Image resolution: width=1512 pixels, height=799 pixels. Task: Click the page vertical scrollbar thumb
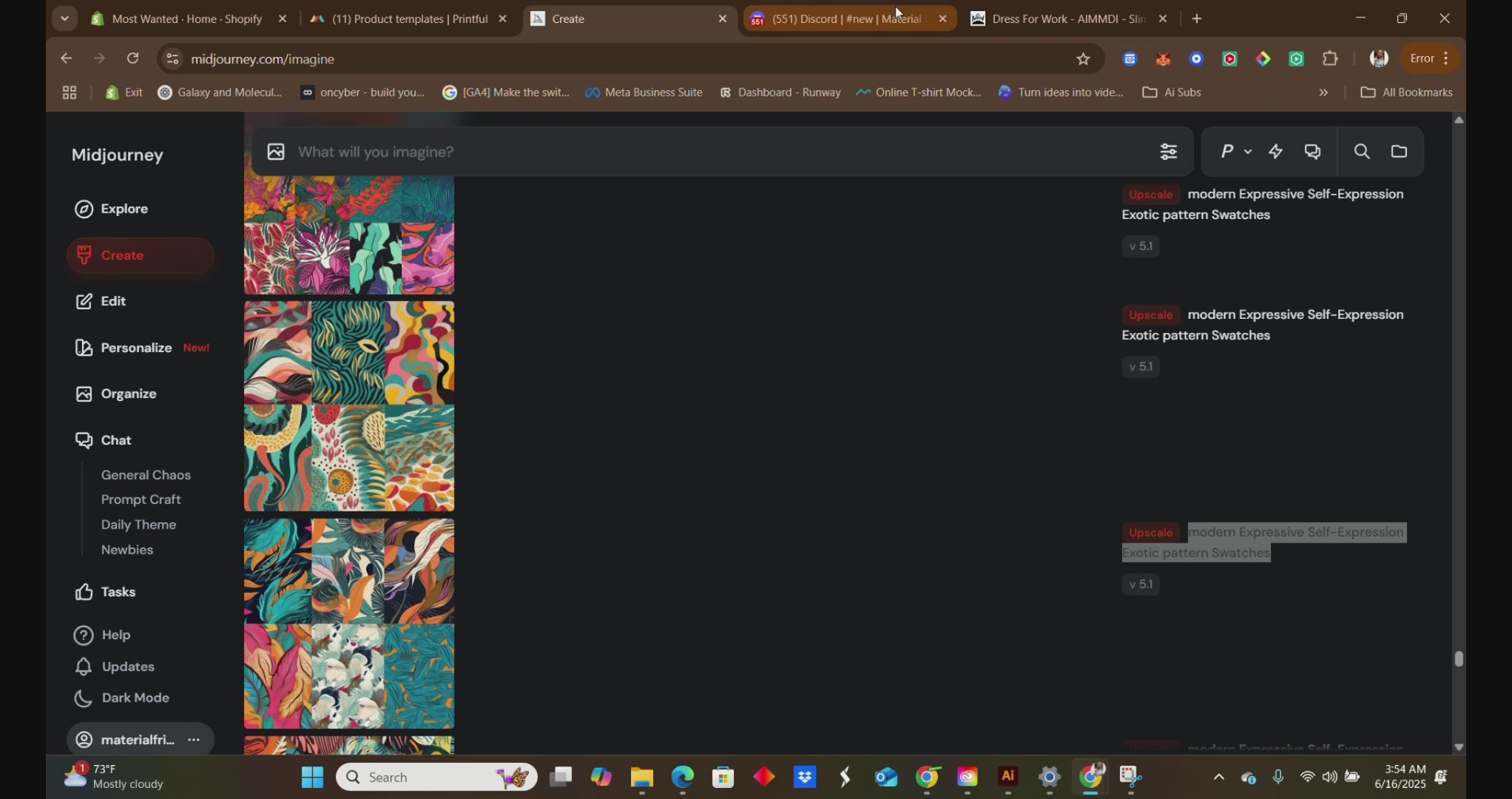1458,658
